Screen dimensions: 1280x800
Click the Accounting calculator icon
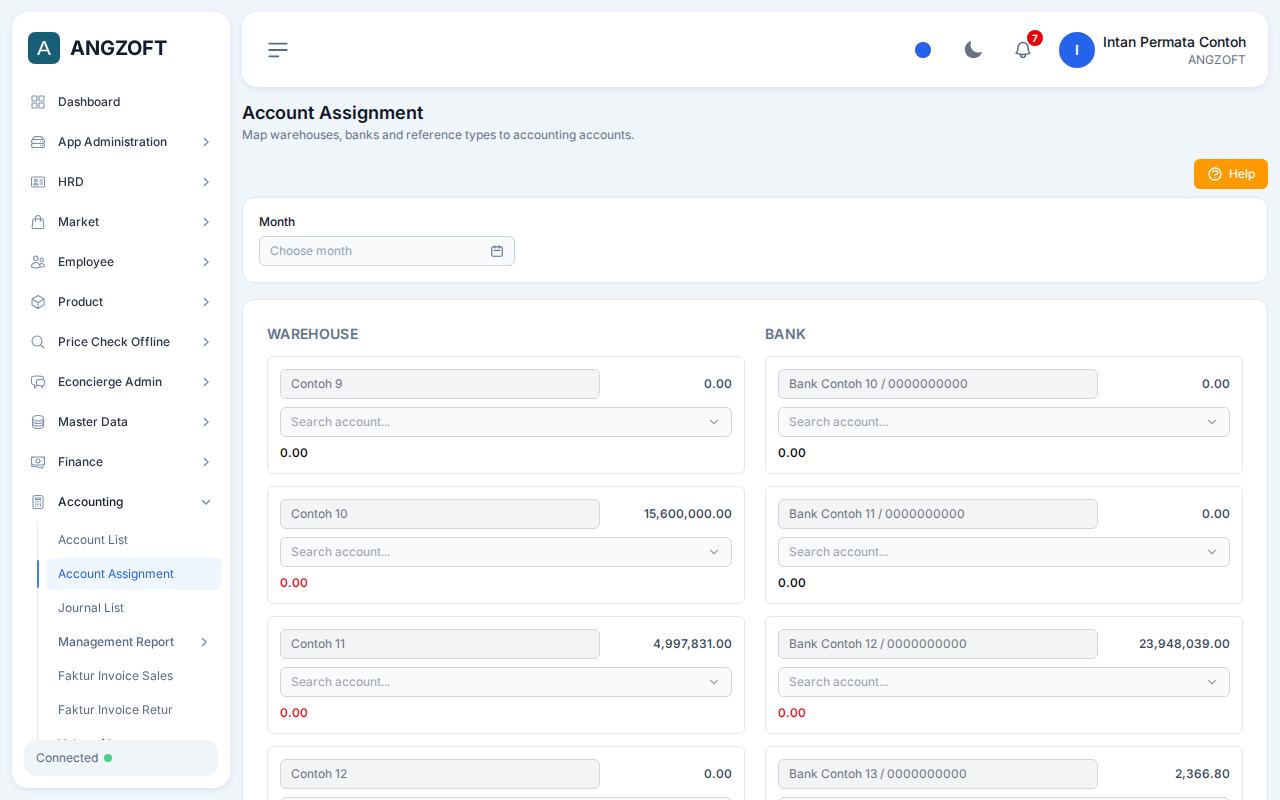[38, 502]
